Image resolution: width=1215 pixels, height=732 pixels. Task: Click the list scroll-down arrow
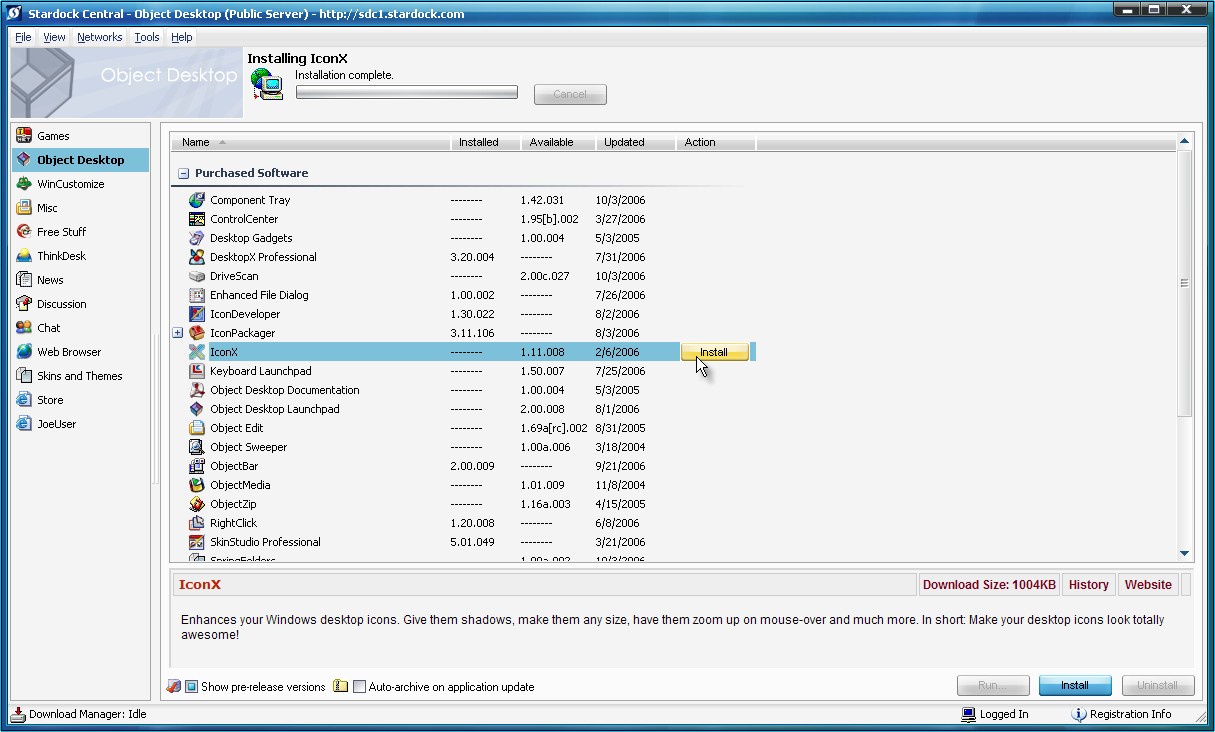(1184, 553)
